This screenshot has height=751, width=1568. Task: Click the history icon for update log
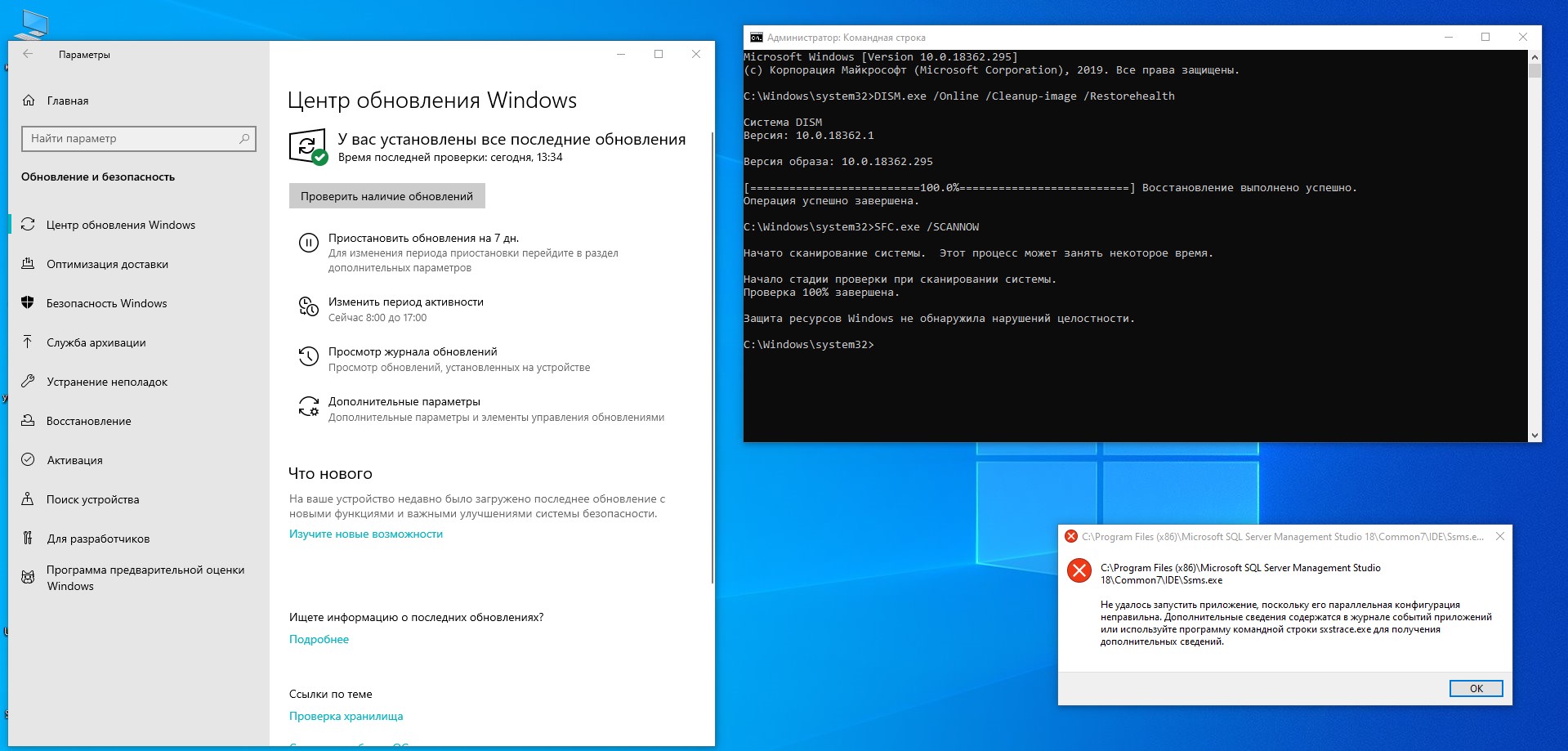[x=308, y=356]
